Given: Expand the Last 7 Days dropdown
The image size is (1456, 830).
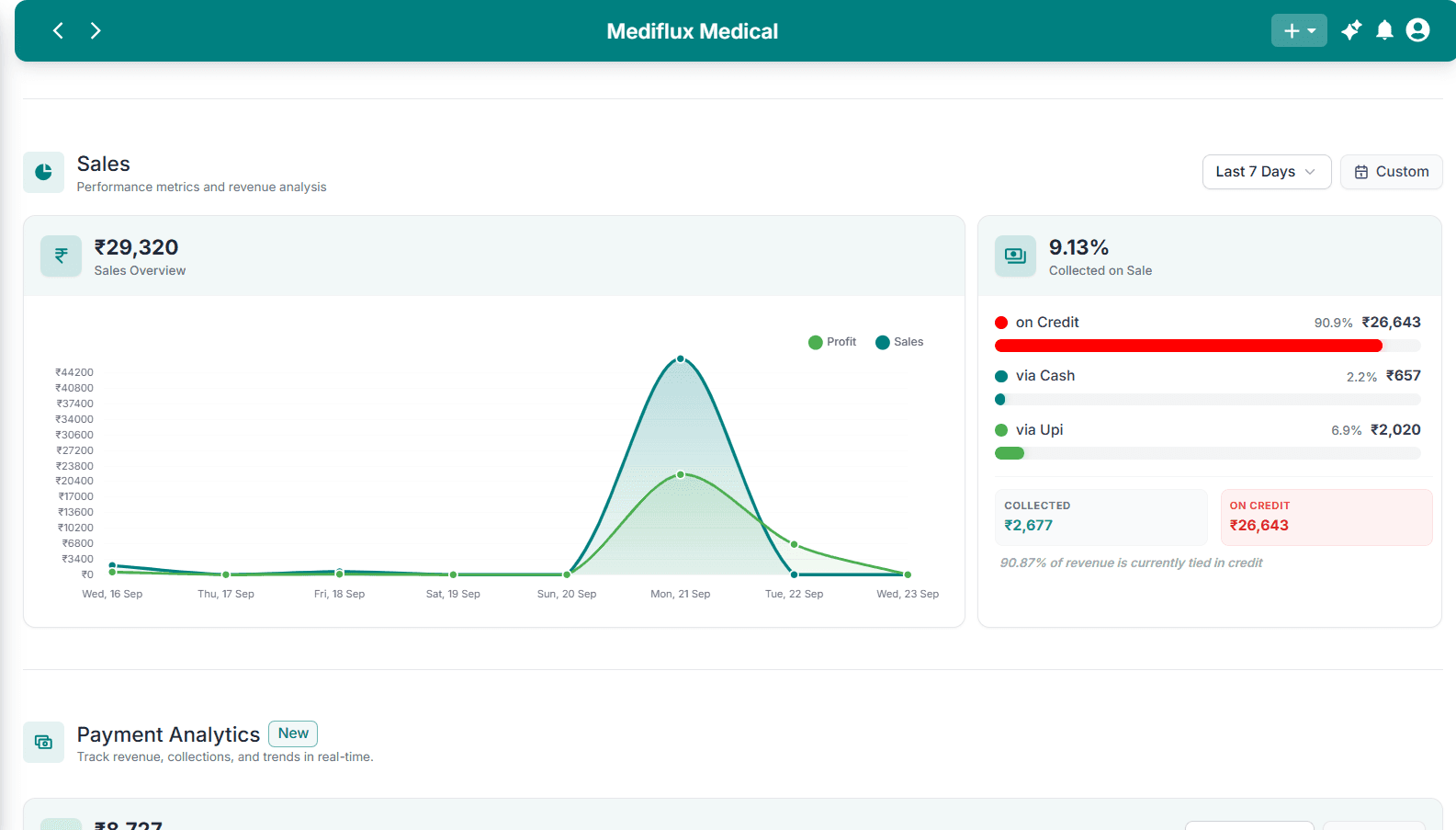Looking at the screenshot, I should pyautogui.click(x=1267, y=172).
